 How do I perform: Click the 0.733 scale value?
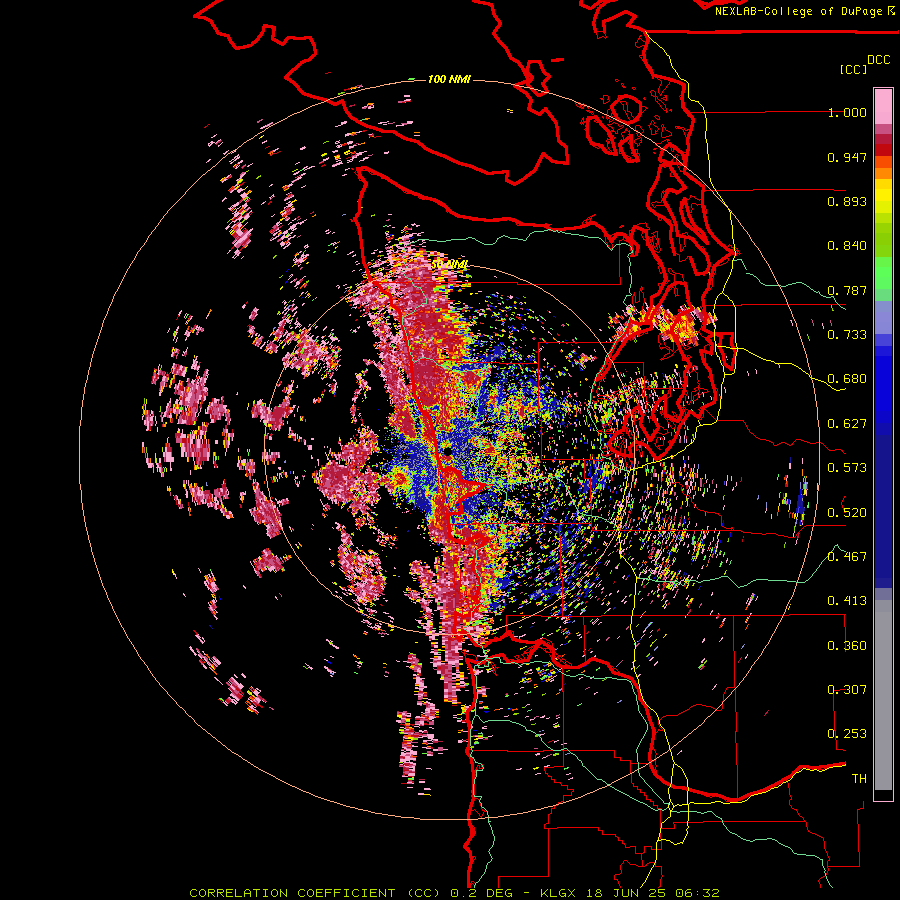[847, 335]
